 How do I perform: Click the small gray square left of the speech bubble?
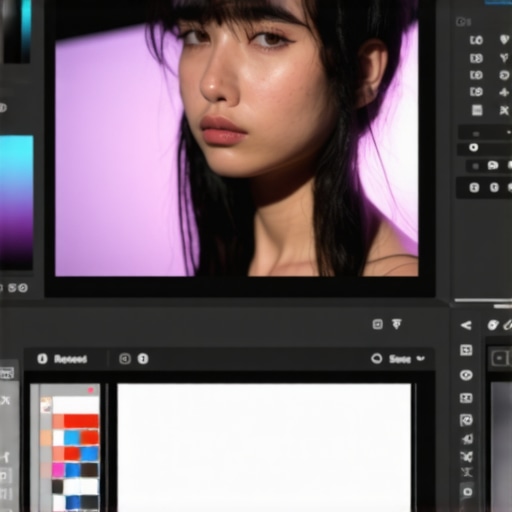click(476, 166)
